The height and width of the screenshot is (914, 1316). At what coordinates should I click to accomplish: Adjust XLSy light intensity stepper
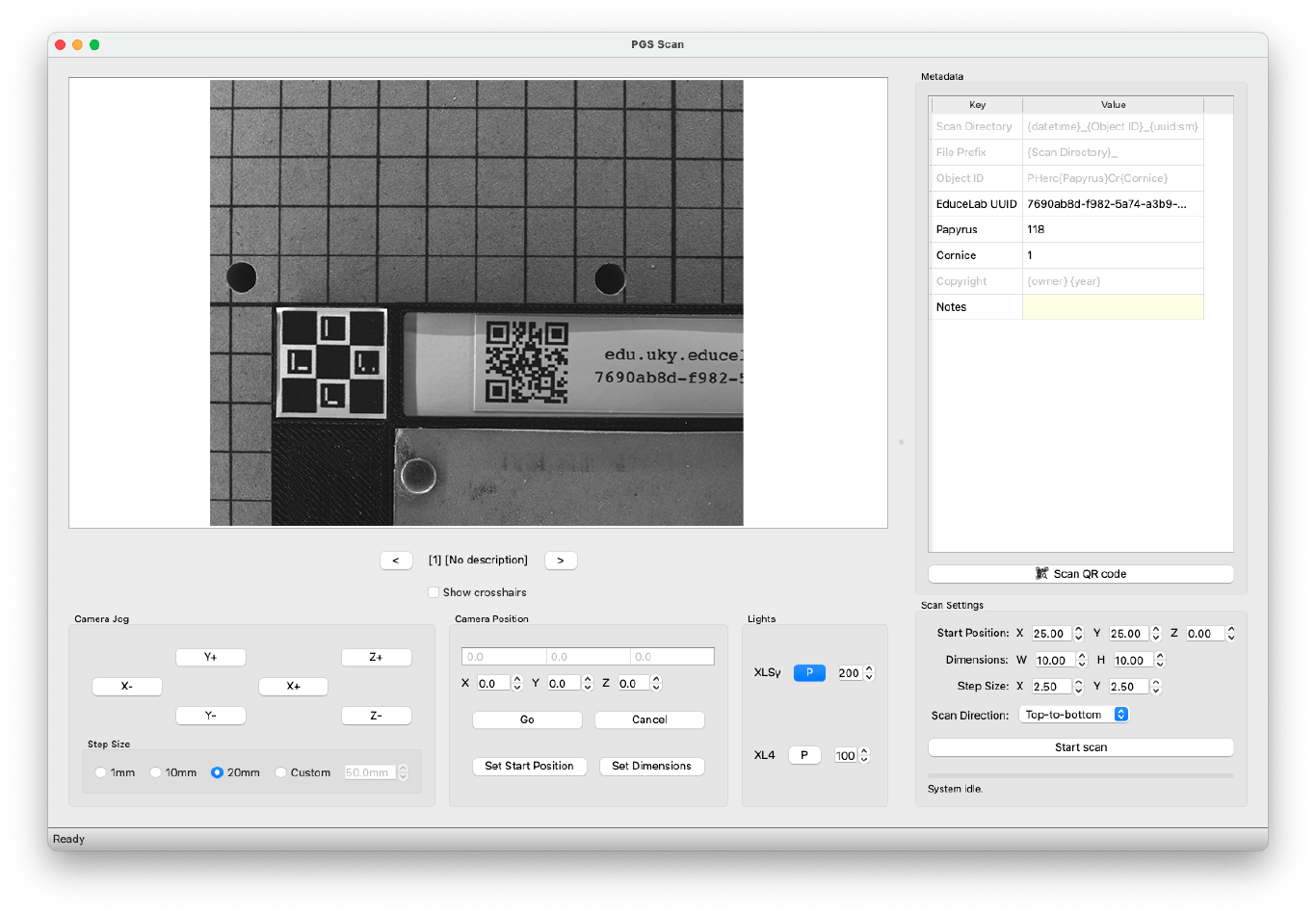tap(869, 673)
